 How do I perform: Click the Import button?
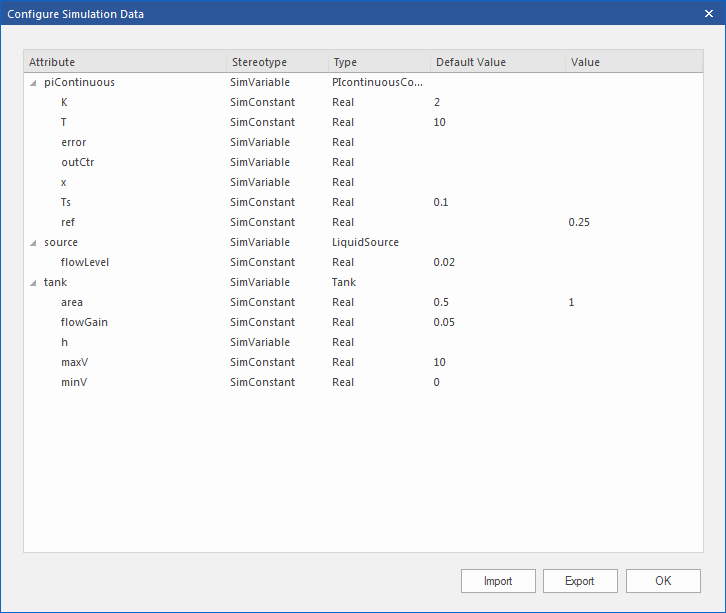tap(498, 581)
